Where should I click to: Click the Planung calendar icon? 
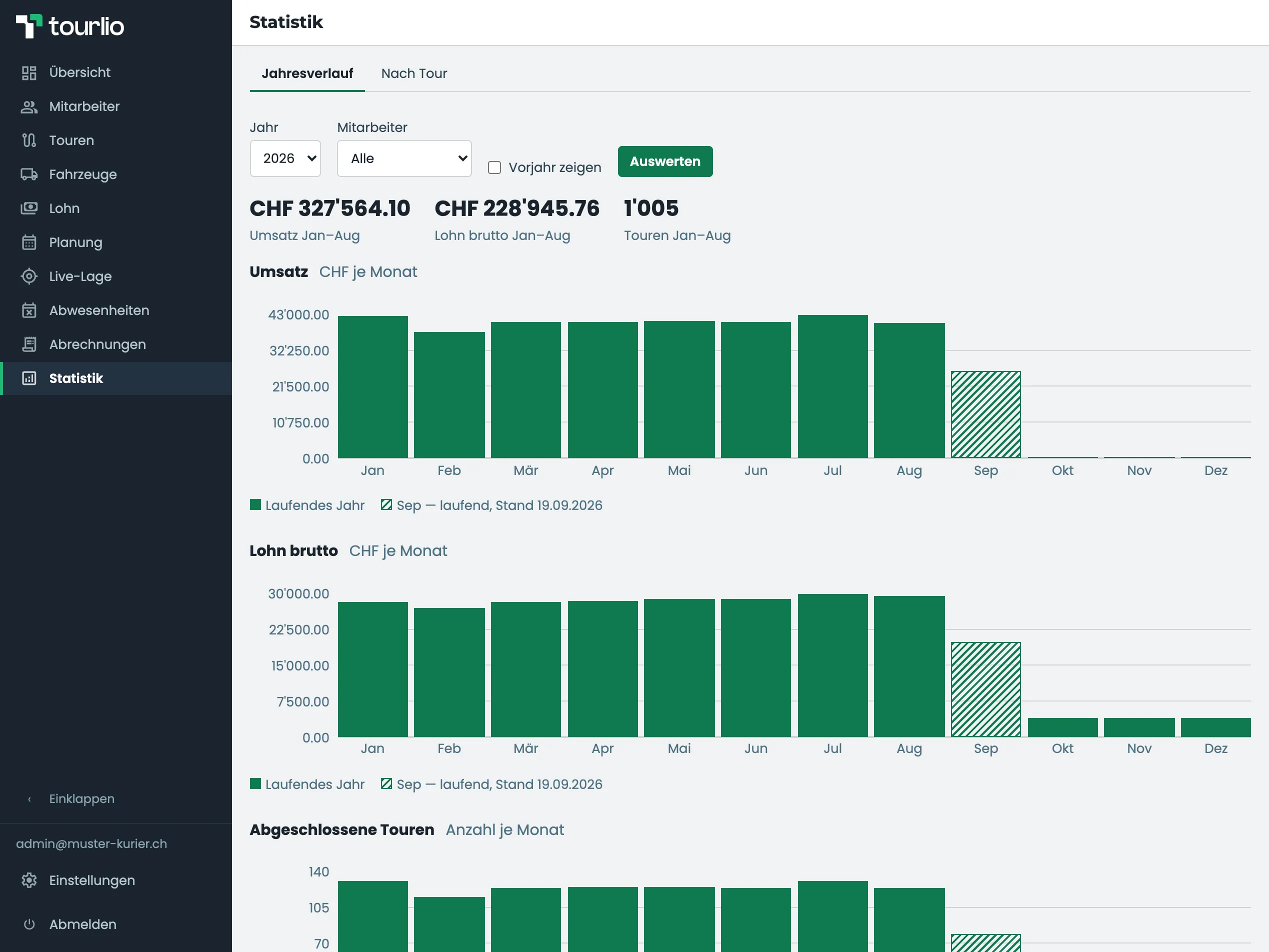coord(28,242)
